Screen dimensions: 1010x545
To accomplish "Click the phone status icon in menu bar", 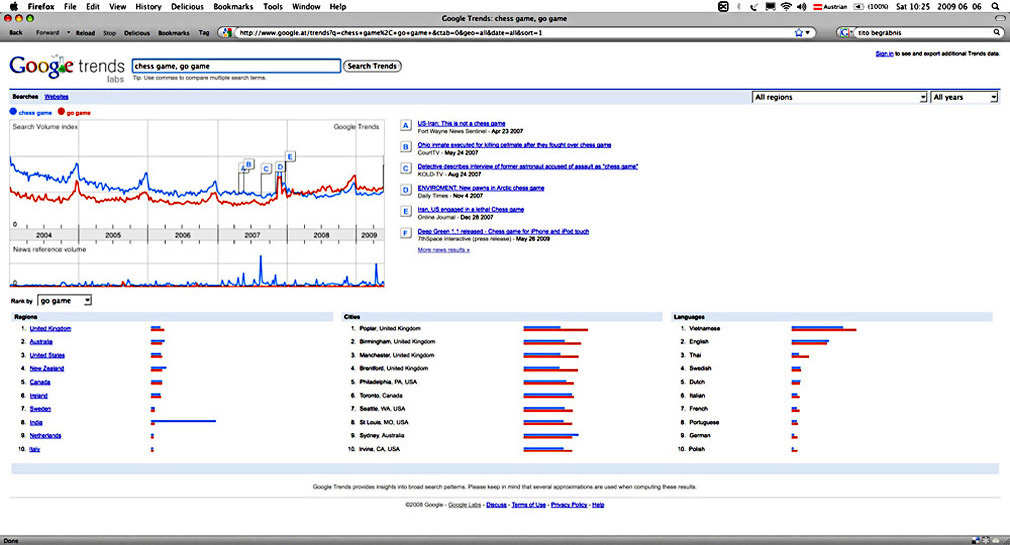I will 754,6.
